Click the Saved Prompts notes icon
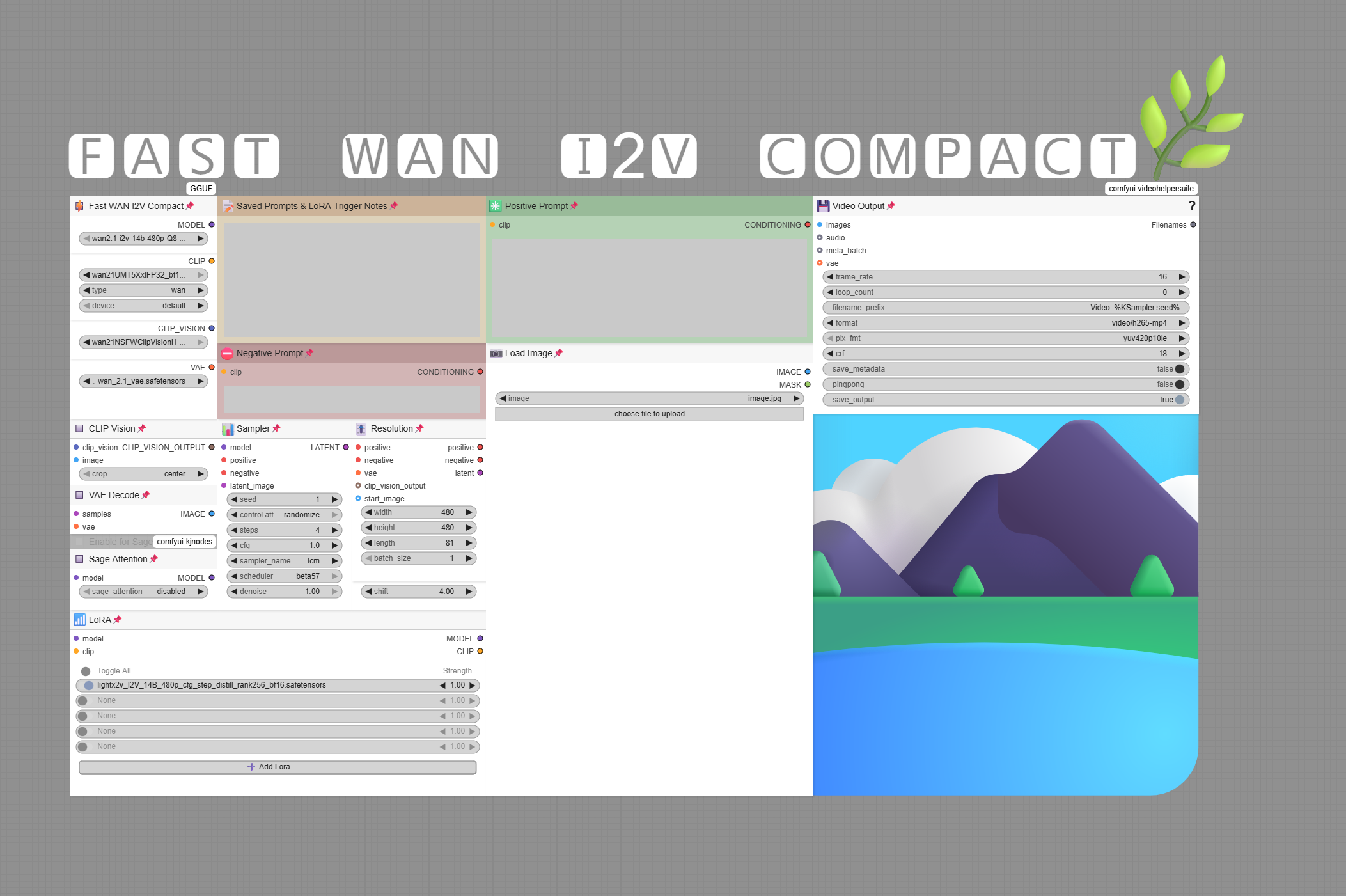The height and width of the screenshot is (896, 1346). pyautogui.click(x=227, y=206)
